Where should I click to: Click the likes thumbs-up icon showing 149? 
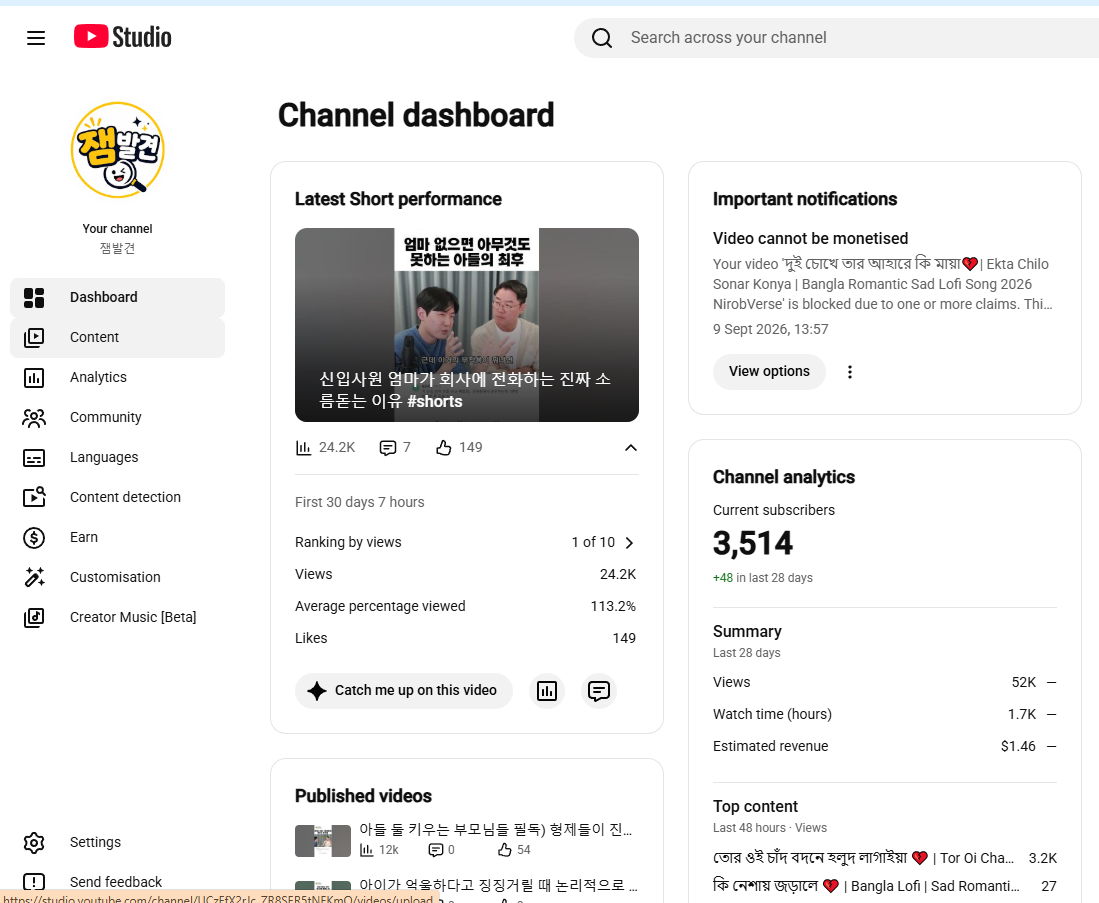coord(444,448)
